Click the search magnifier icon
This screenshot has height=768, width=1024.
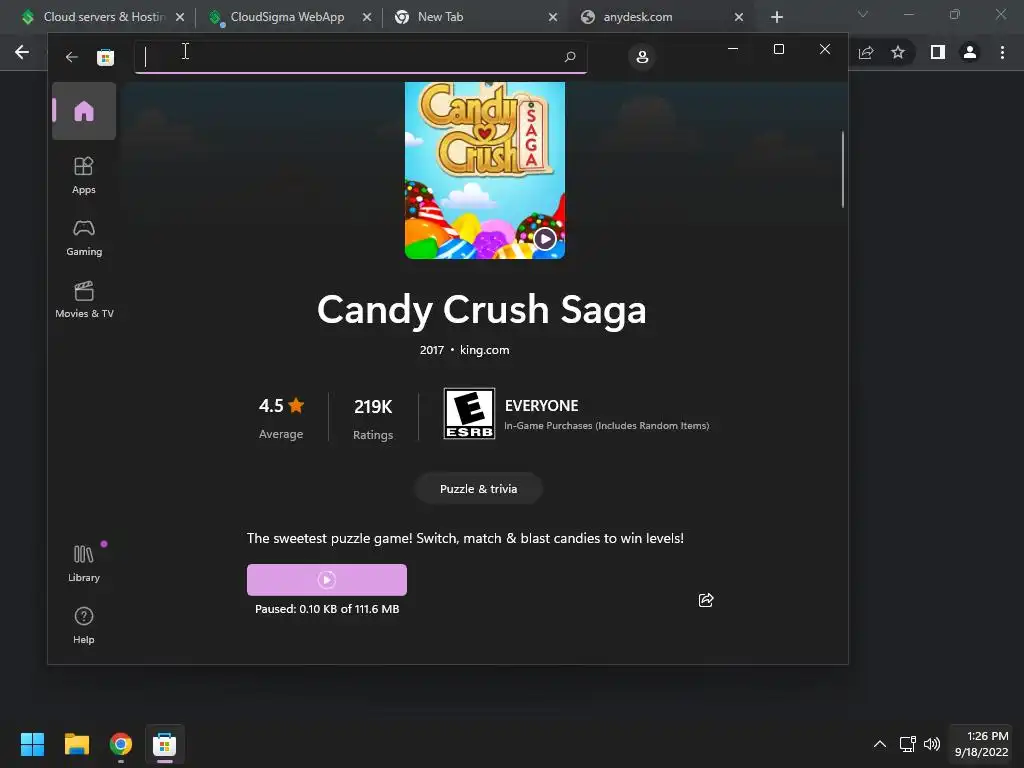[569, 57]
